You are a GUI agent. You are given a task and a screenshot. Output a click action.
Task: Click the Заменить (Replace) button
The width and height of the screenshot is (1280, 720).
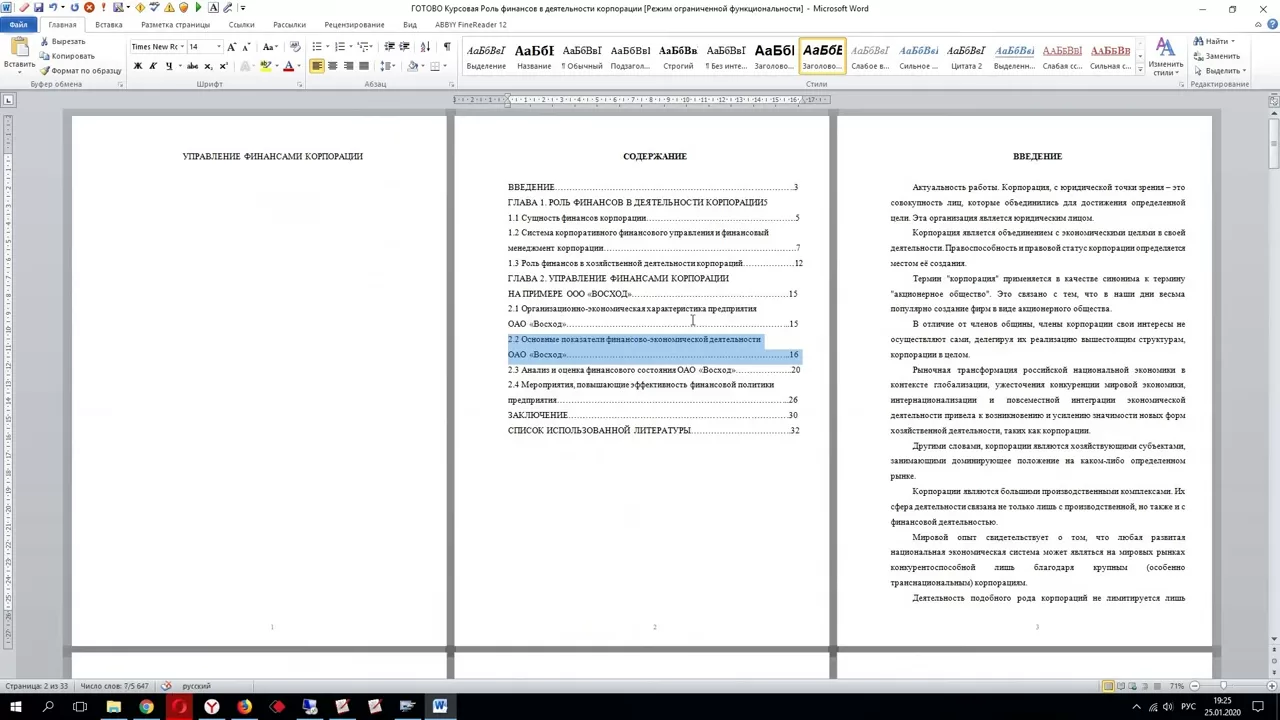[x=1217, y=56]
